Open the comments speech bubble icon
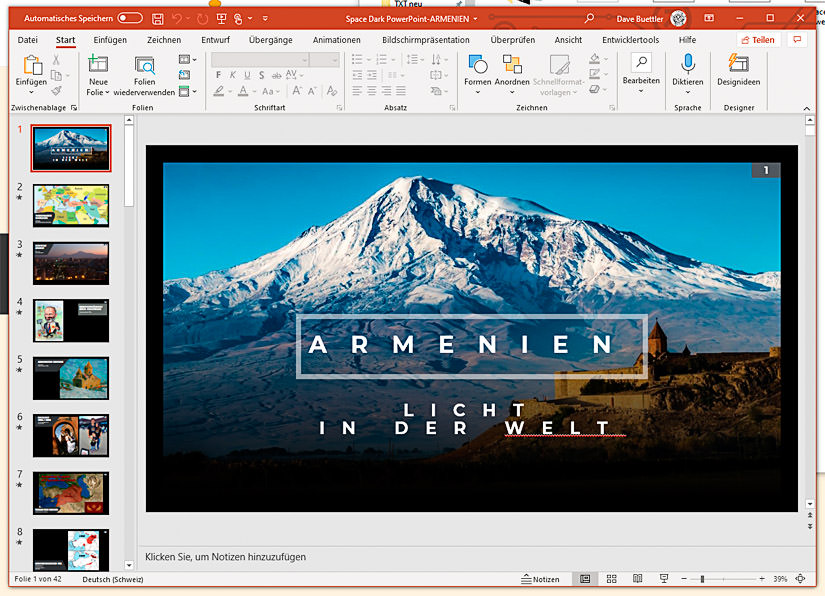This screenshot has height=596, width=825. 798,40
